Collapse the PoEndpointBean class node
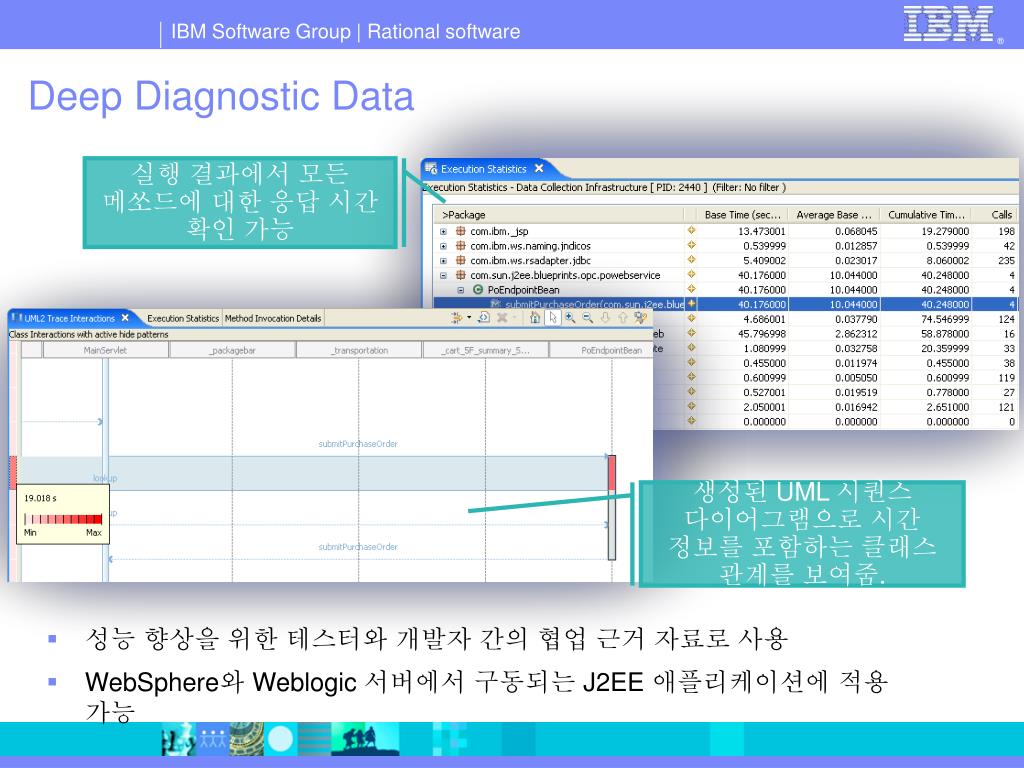This screenshot has height=768, width=1024. [460, 290]
